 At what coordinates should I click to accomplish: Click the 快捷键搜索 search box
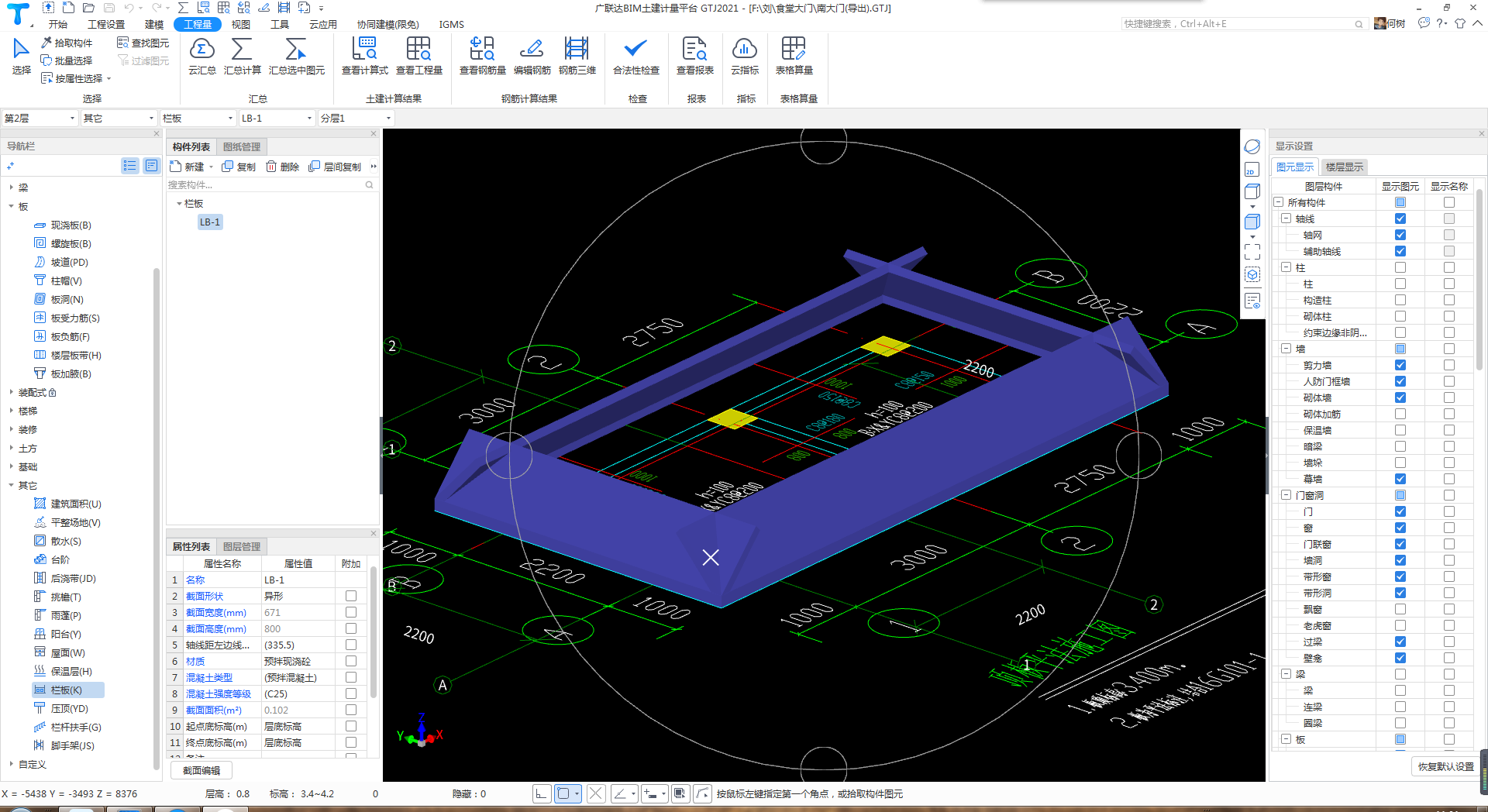(1243, 24)
